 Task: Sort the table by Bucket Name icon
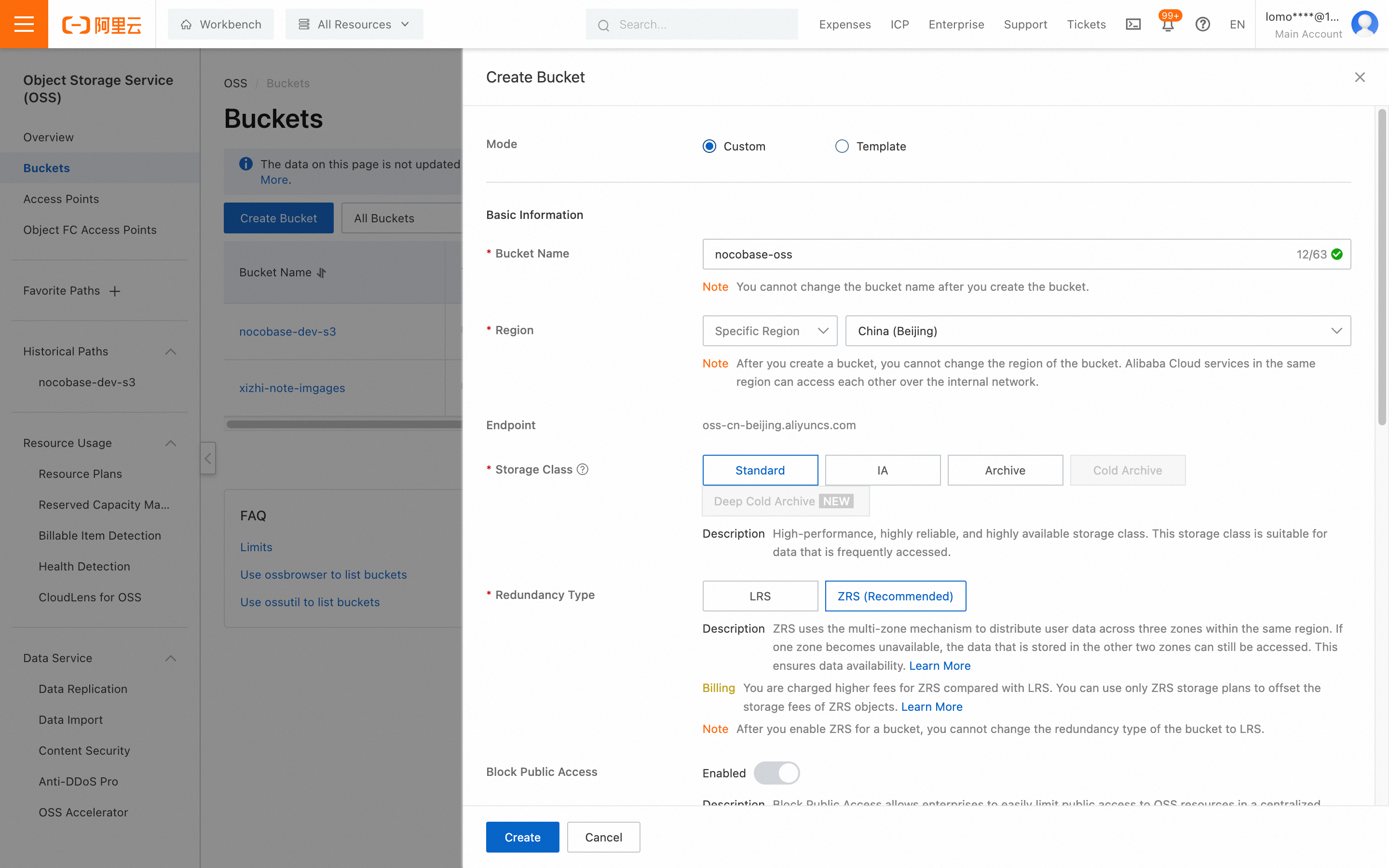tap(321, 272)
